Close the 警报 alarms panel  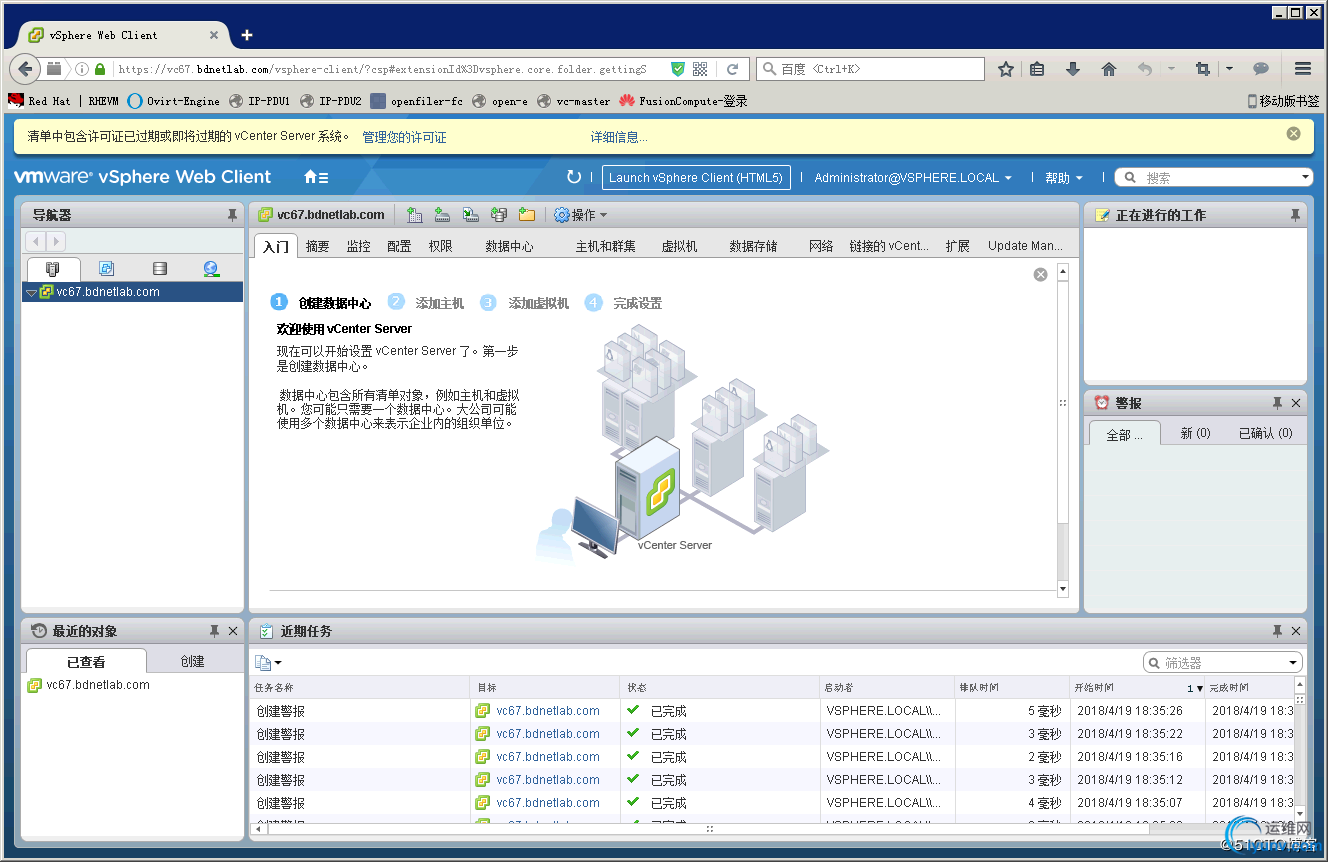[1296, 403]
